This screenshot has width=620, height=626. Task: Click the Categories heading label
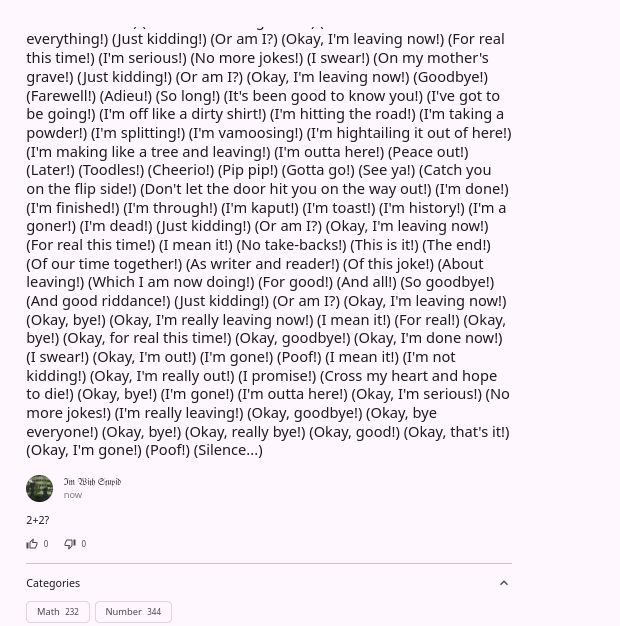(x=53, y=583)
